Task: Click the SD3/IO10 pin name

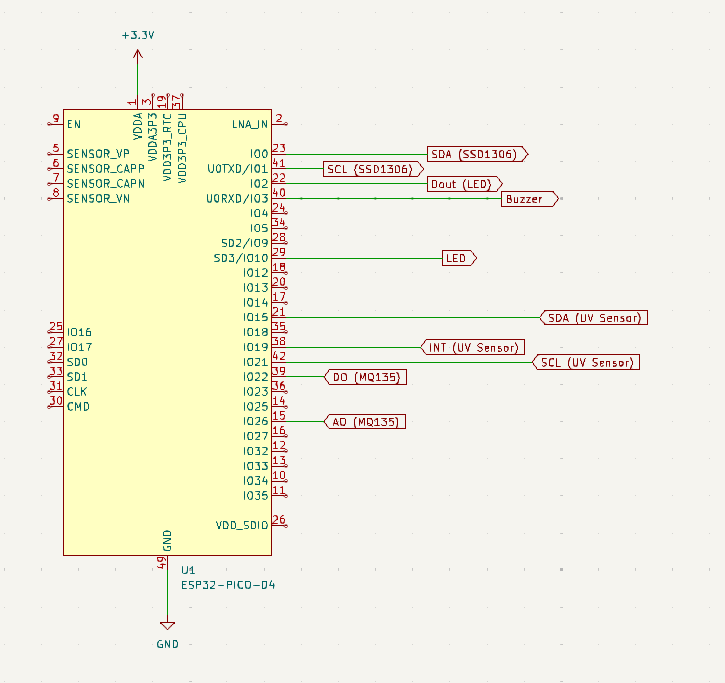Action: 241,258
